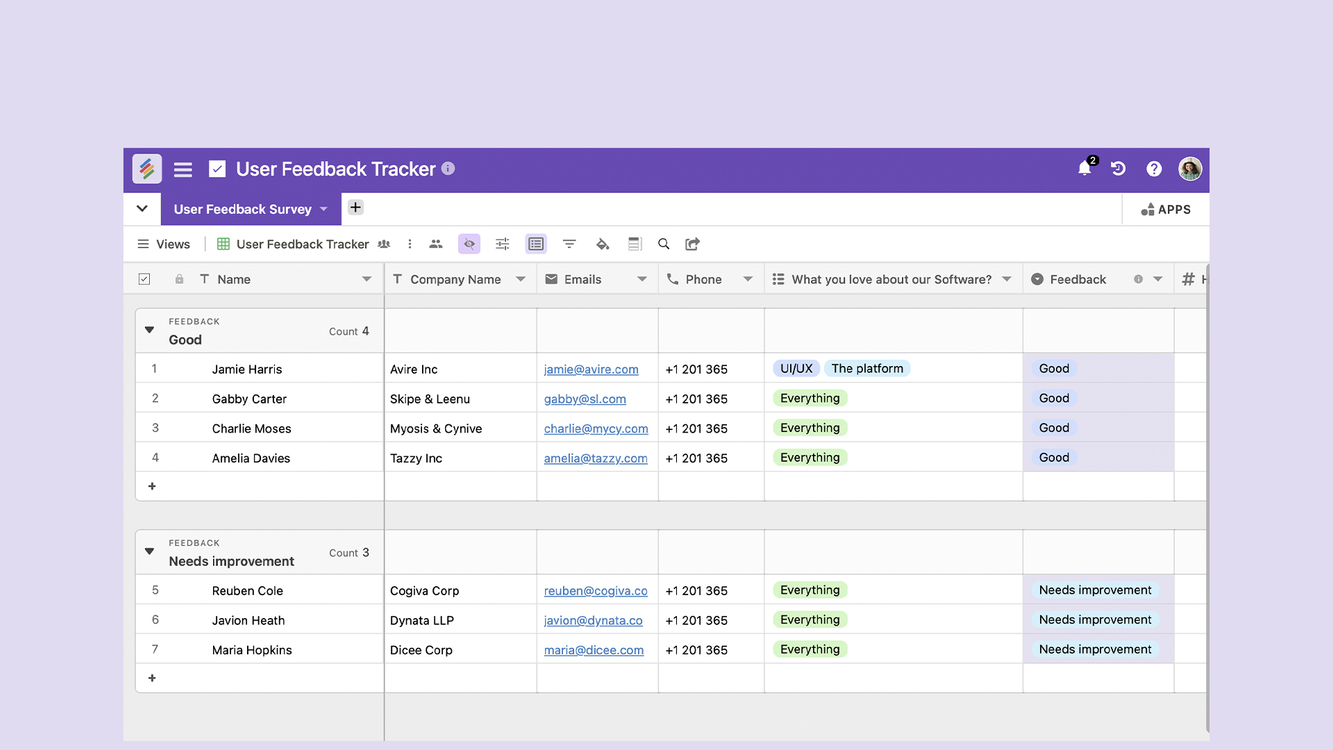Click the hide fields eye icon

click(469, 244)
